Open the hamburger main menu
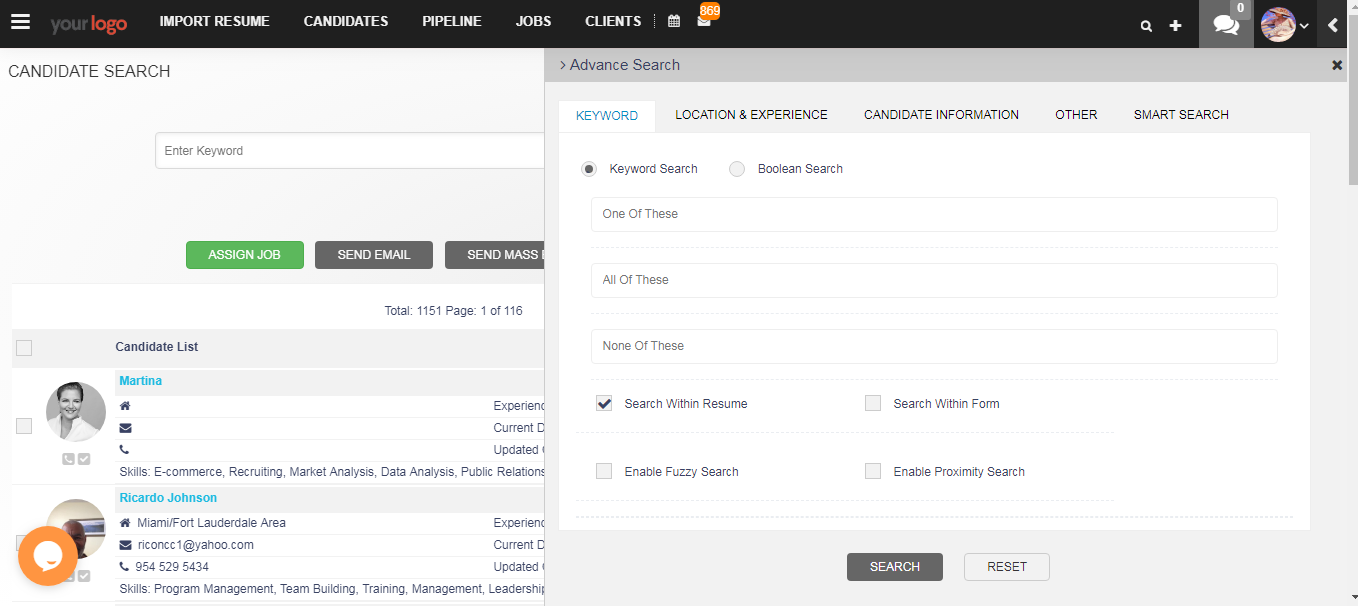 (x=20, y=22)
